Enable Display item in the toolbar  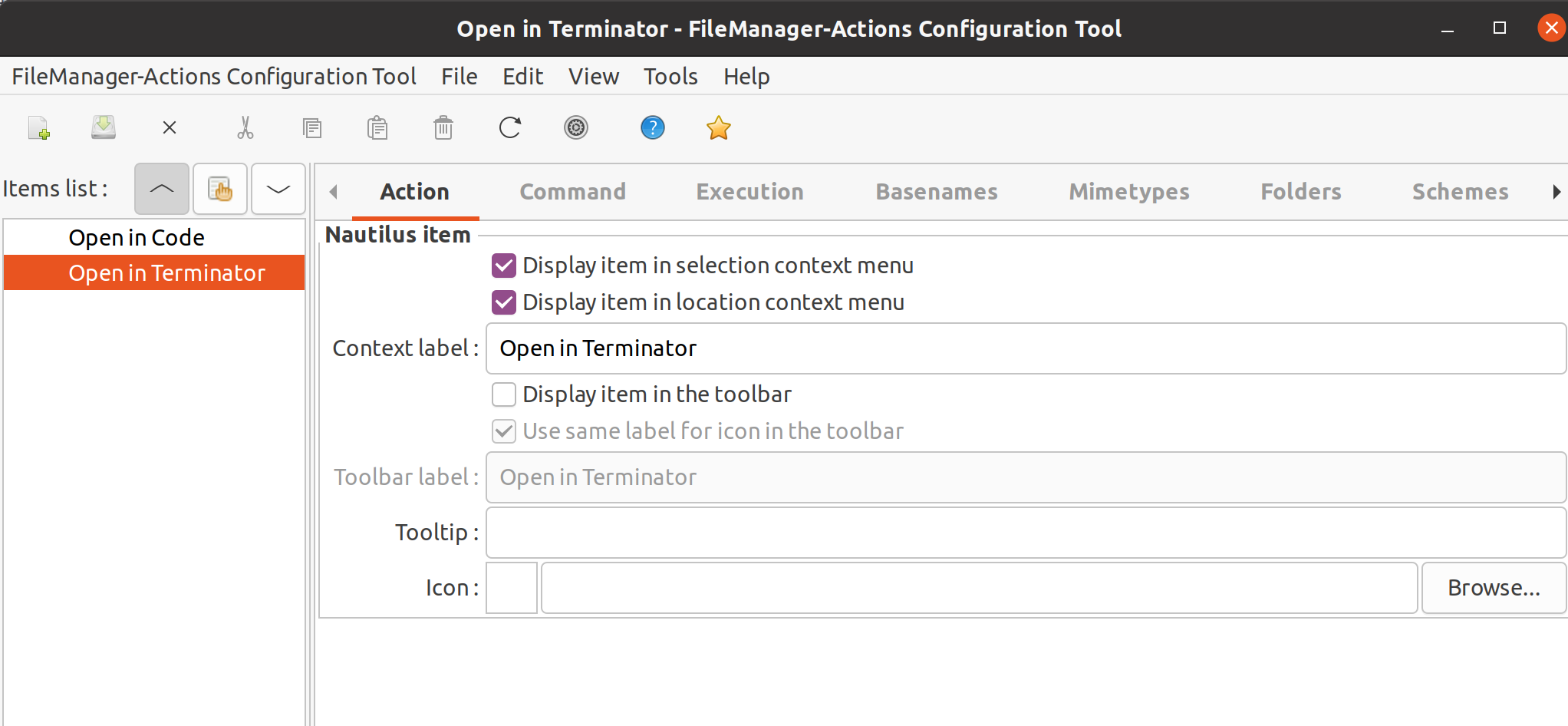click(504, 394)
